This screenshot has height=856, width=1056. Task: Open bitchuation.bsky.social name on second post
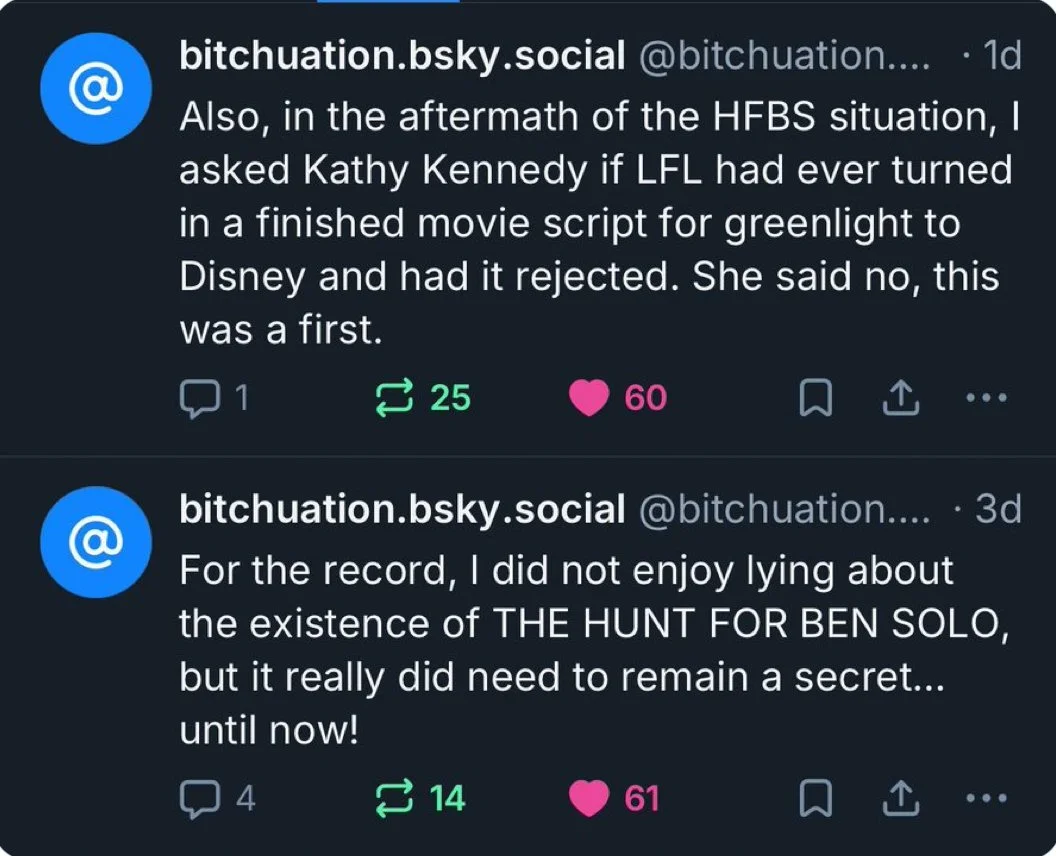[x=401, y=510]
